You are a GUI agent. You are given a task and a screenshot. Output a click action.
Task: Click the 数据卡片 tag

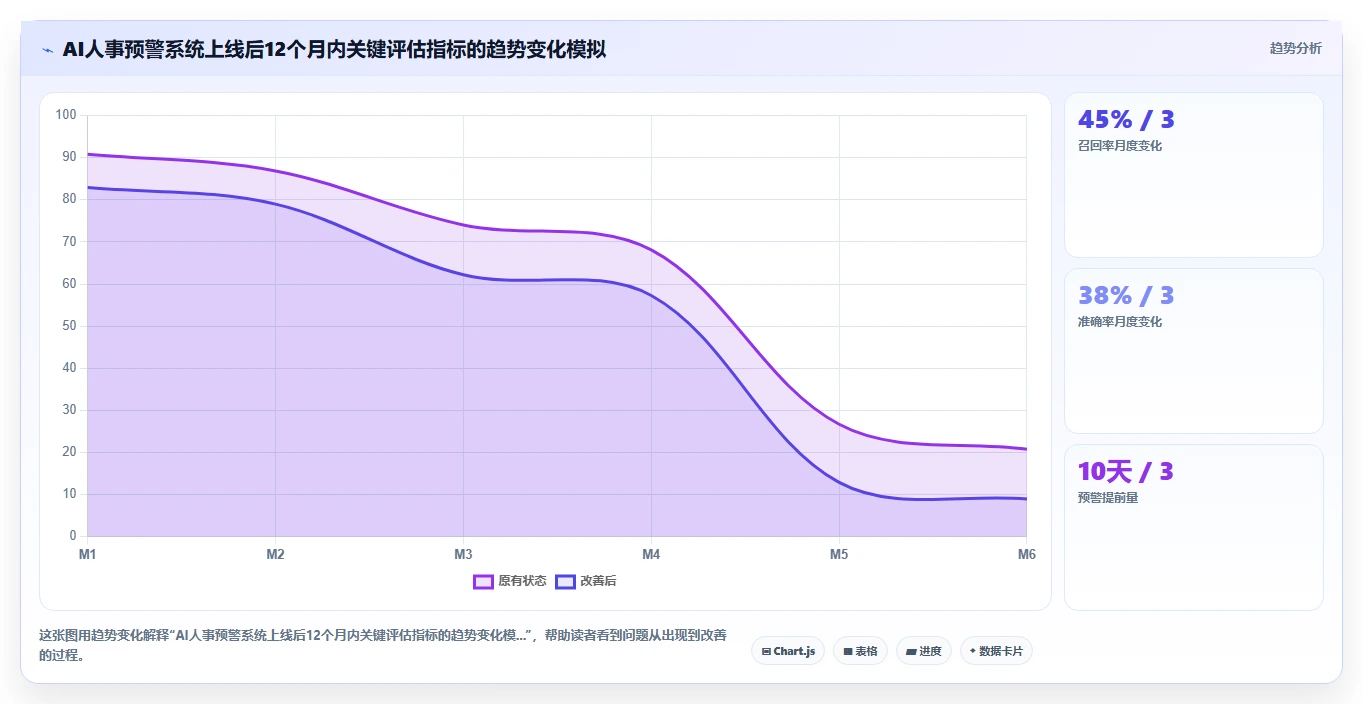pyautogui.click(x=996, y=651)
